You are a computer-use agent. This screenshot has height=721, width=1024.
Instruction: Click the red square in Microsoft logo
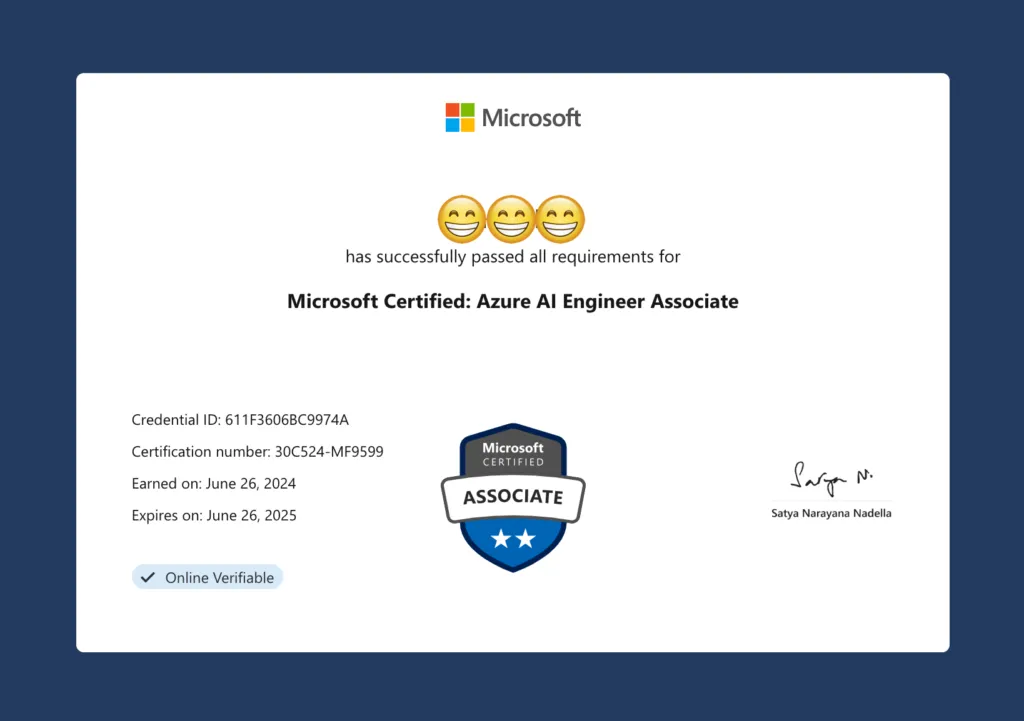tap(451, 109)
